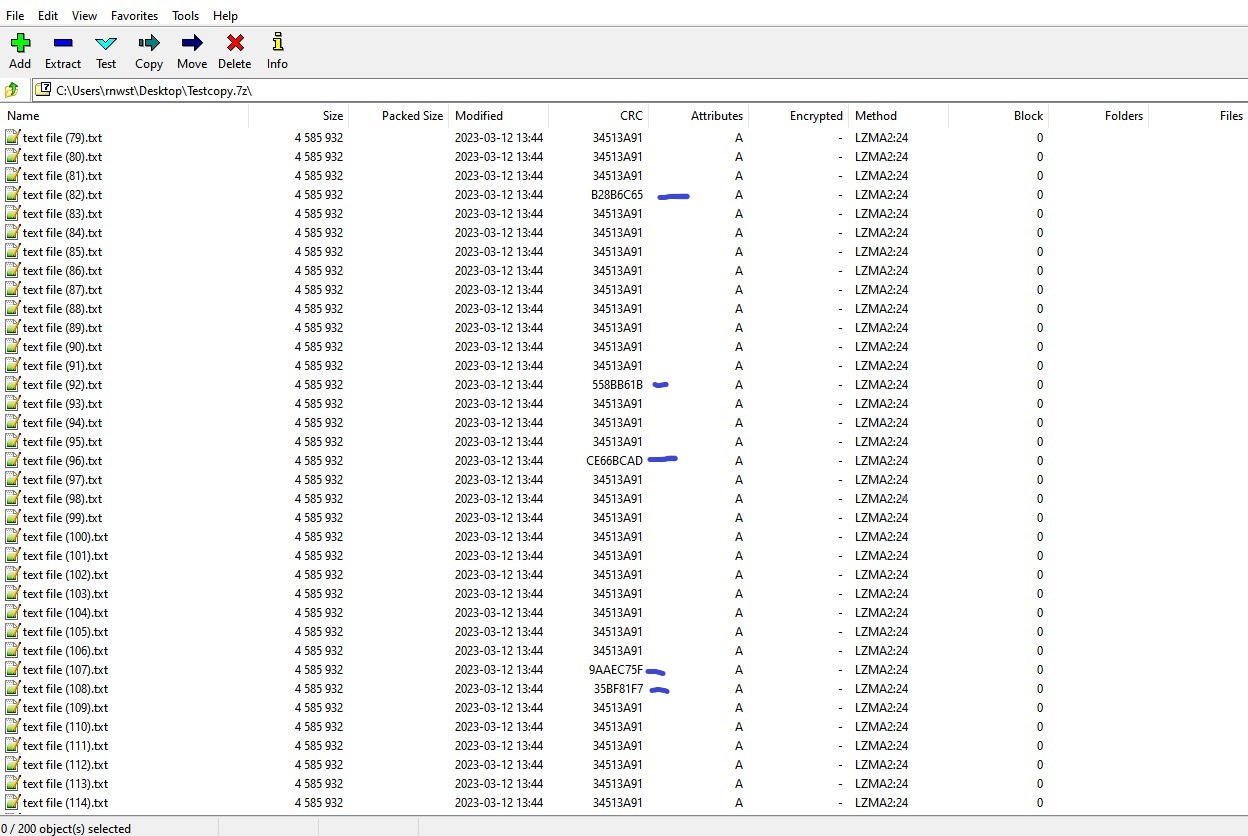Open the View menu
Viewport: 1248px width, 836px height.
85,16
